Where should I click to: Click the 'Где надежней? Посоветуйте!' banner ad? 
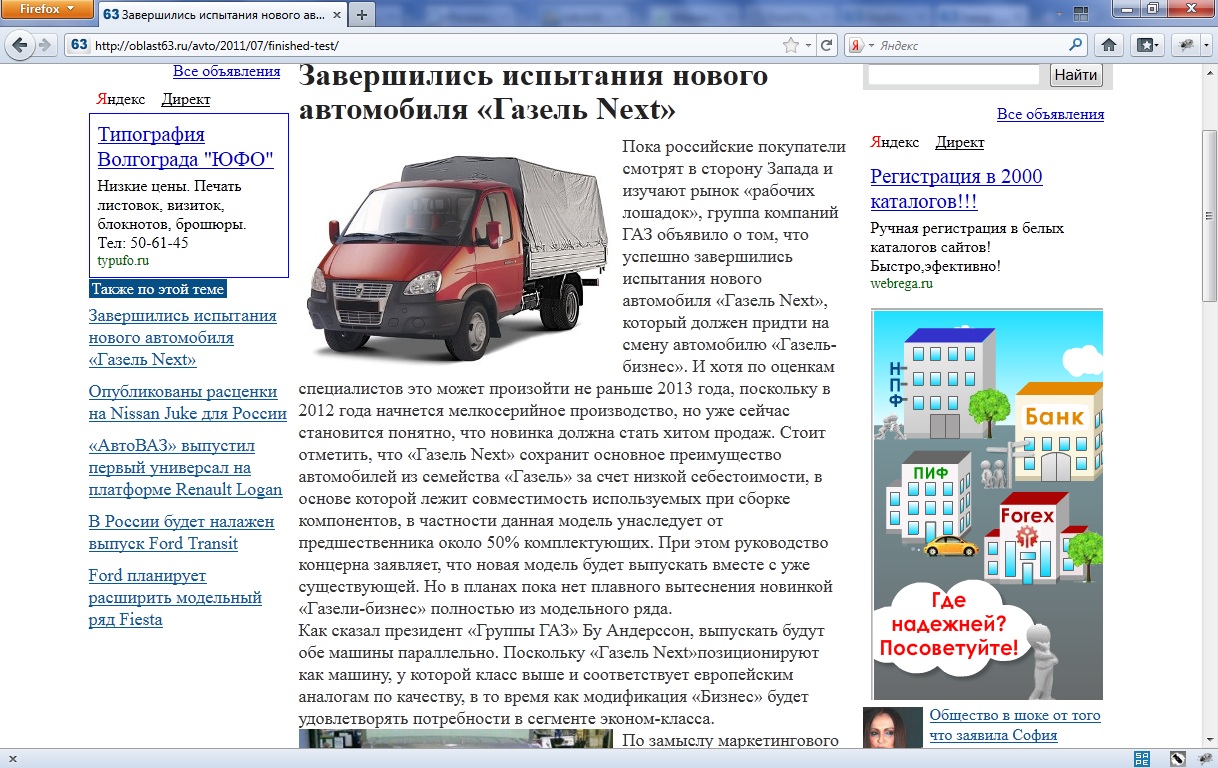point(988,505)
